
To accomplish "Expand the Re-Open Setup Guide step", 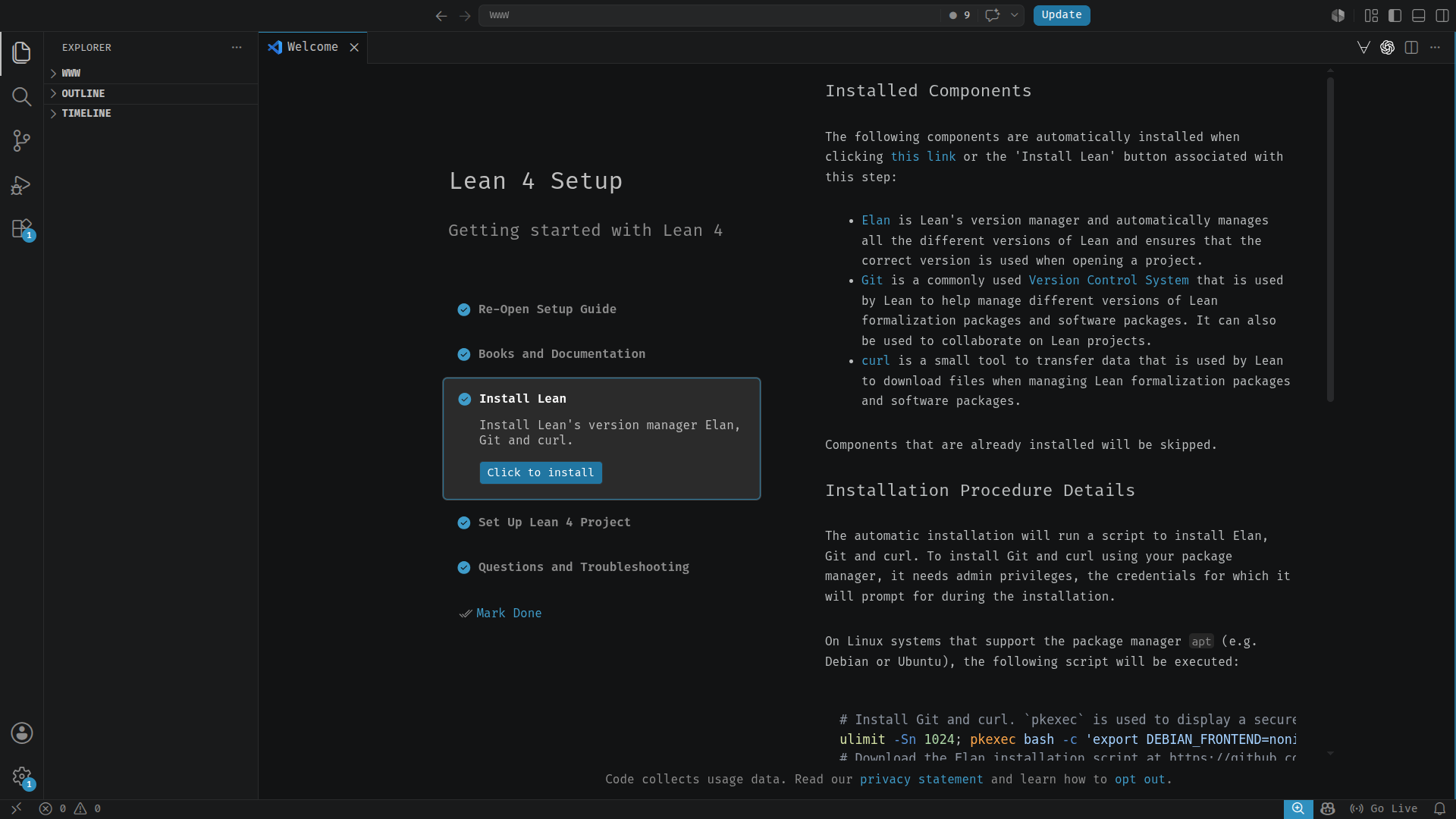I will [x=547, y=309].
